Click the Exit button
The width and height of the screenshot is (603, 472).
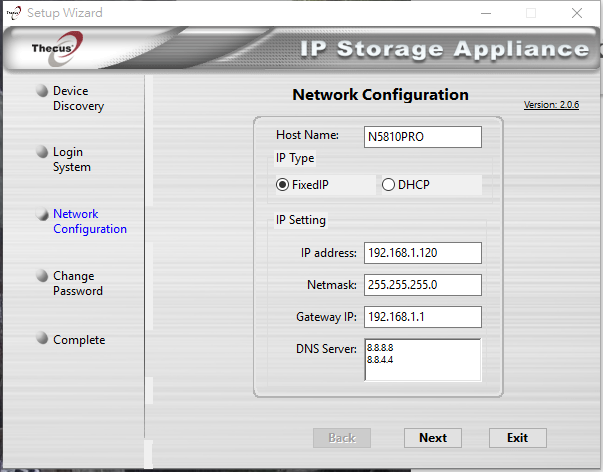pos(518,438)
